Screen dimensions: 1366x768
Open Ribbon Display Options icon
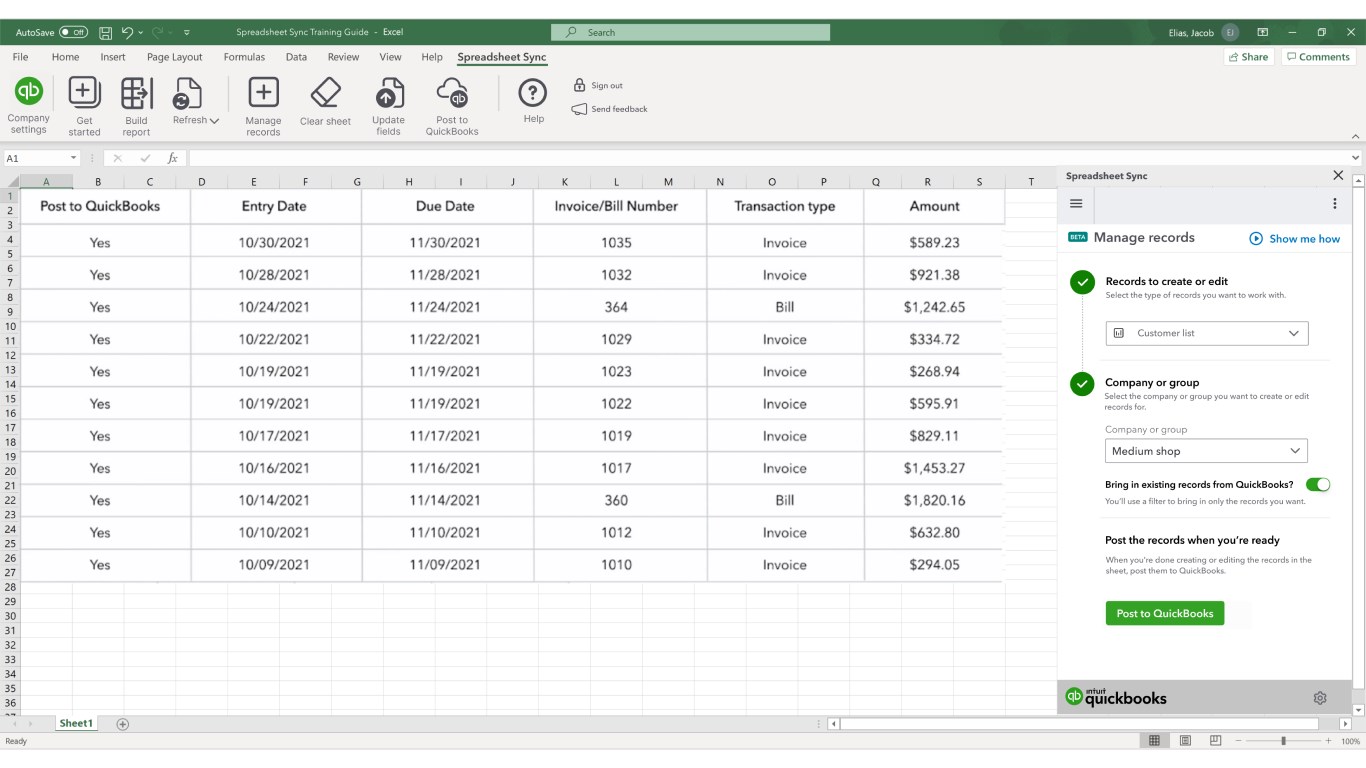tap(1263, 32)
